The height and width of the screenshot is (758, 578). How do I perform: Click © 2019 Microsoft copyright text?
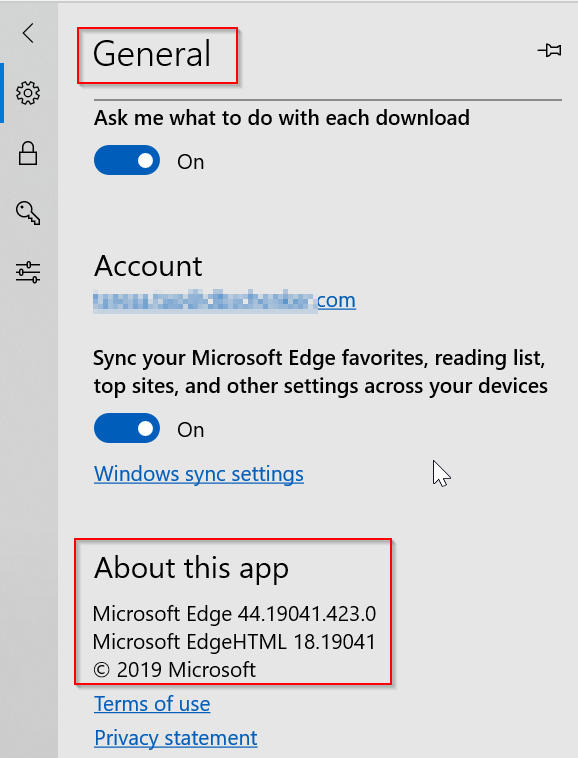[174, 670]
